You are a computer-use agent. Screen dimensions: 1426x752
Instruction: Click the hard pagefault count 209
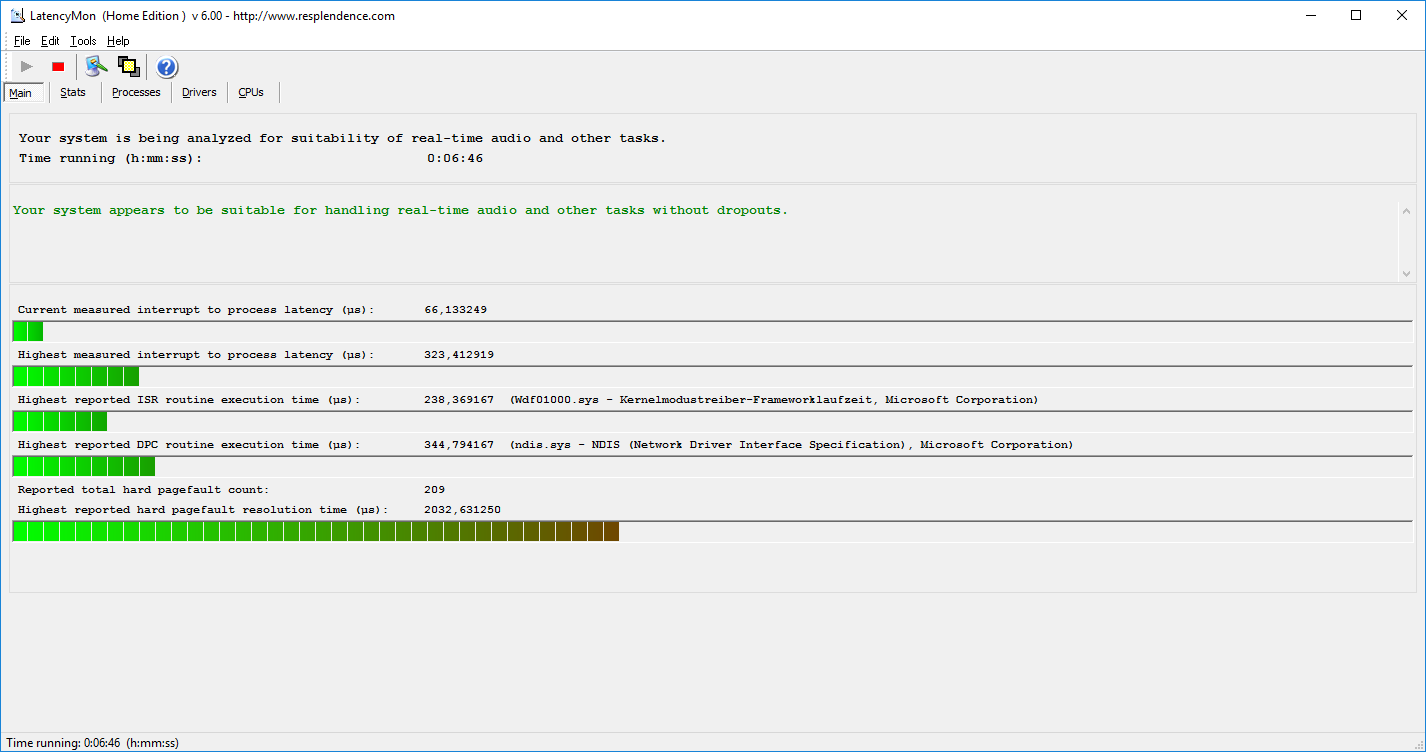tap(435, 490)
